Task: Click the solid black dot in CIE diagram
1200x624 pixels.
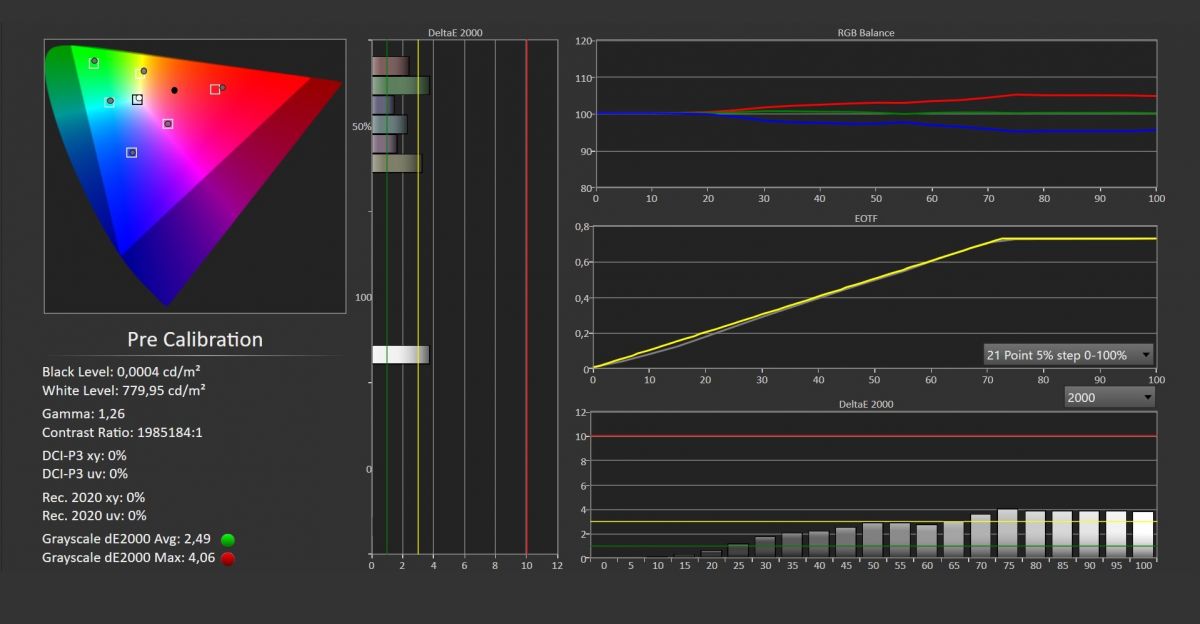Action: click(174, 90)
